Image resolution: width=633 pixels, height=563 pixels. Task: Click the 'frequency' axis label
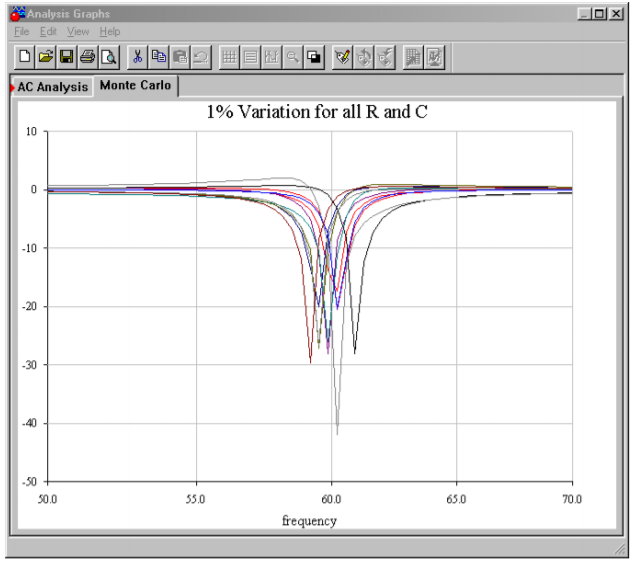click(x=309, y=520)
